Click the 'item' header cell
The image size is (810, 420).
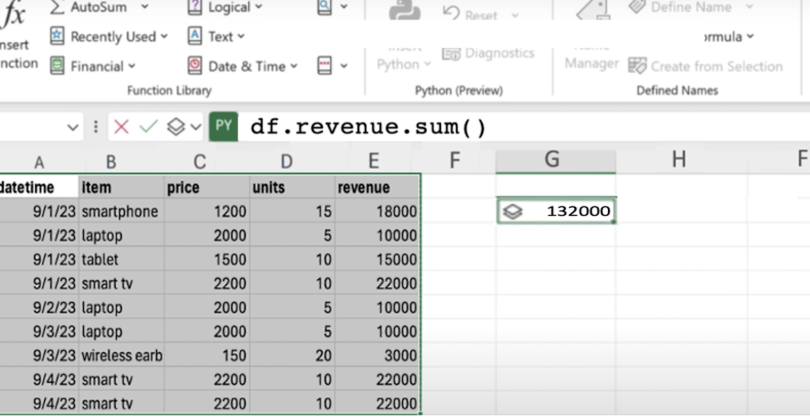[122, 187]
